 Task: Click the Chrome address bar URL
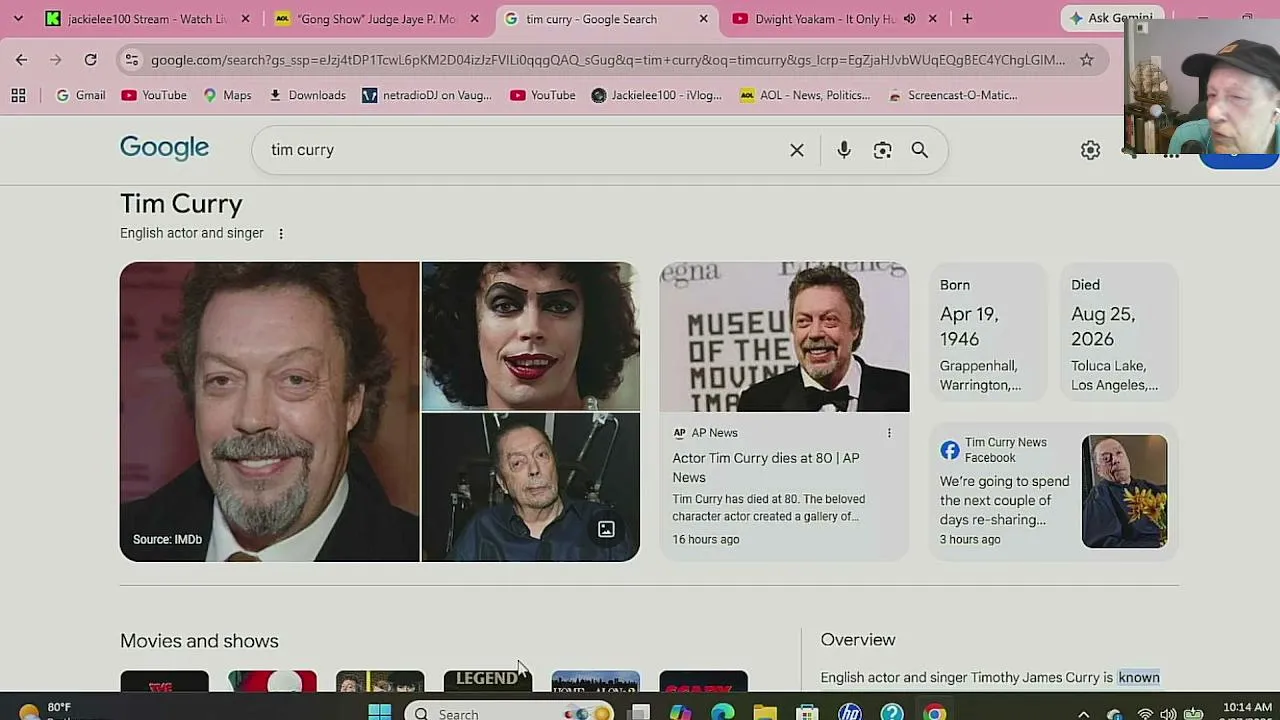tap(608, 60)
